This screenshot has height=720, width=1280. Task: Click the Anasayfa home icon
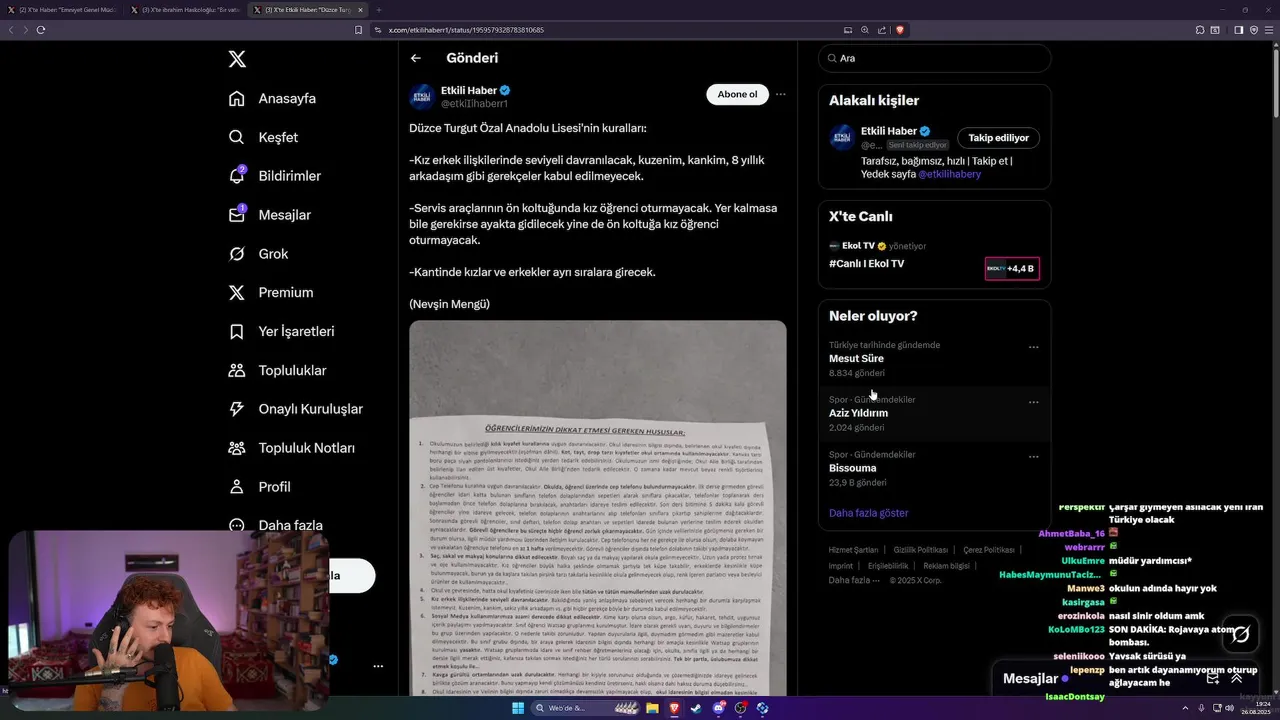click(x=237, y=98)
